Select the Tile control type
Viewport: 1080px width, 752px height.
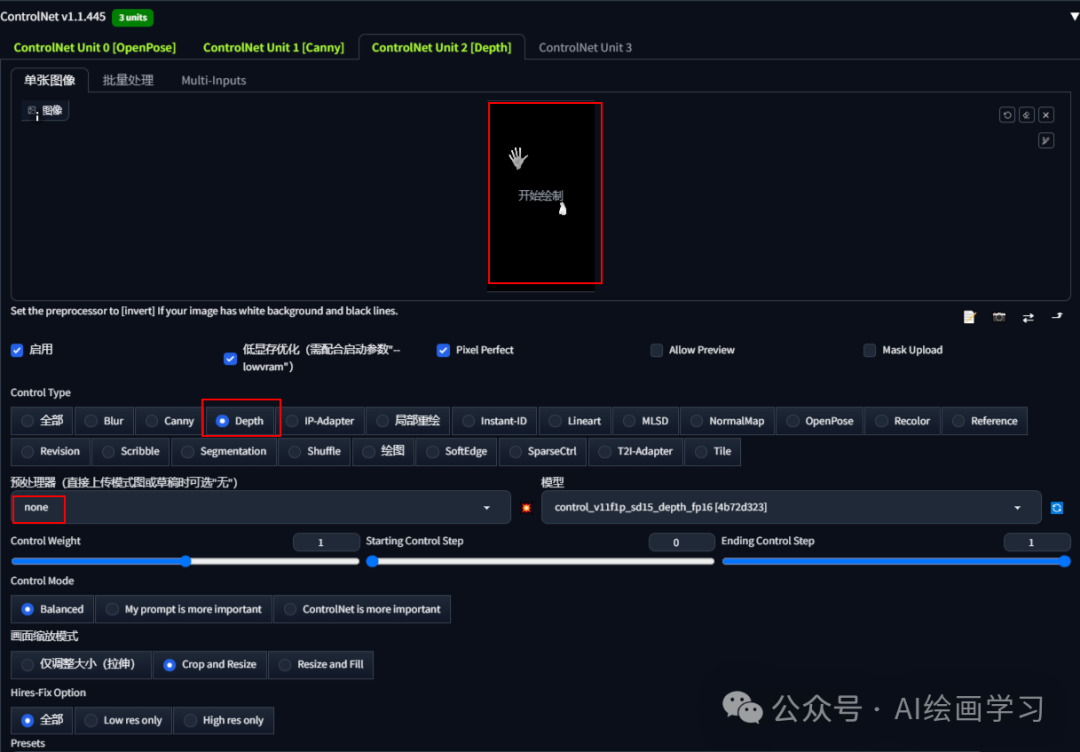point(712,452)
